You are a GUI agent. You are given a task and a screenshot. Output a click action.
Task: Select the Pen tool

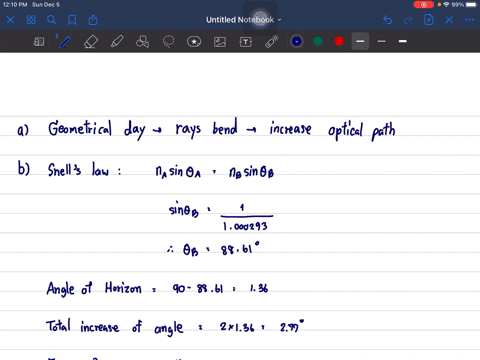[64, 42]
